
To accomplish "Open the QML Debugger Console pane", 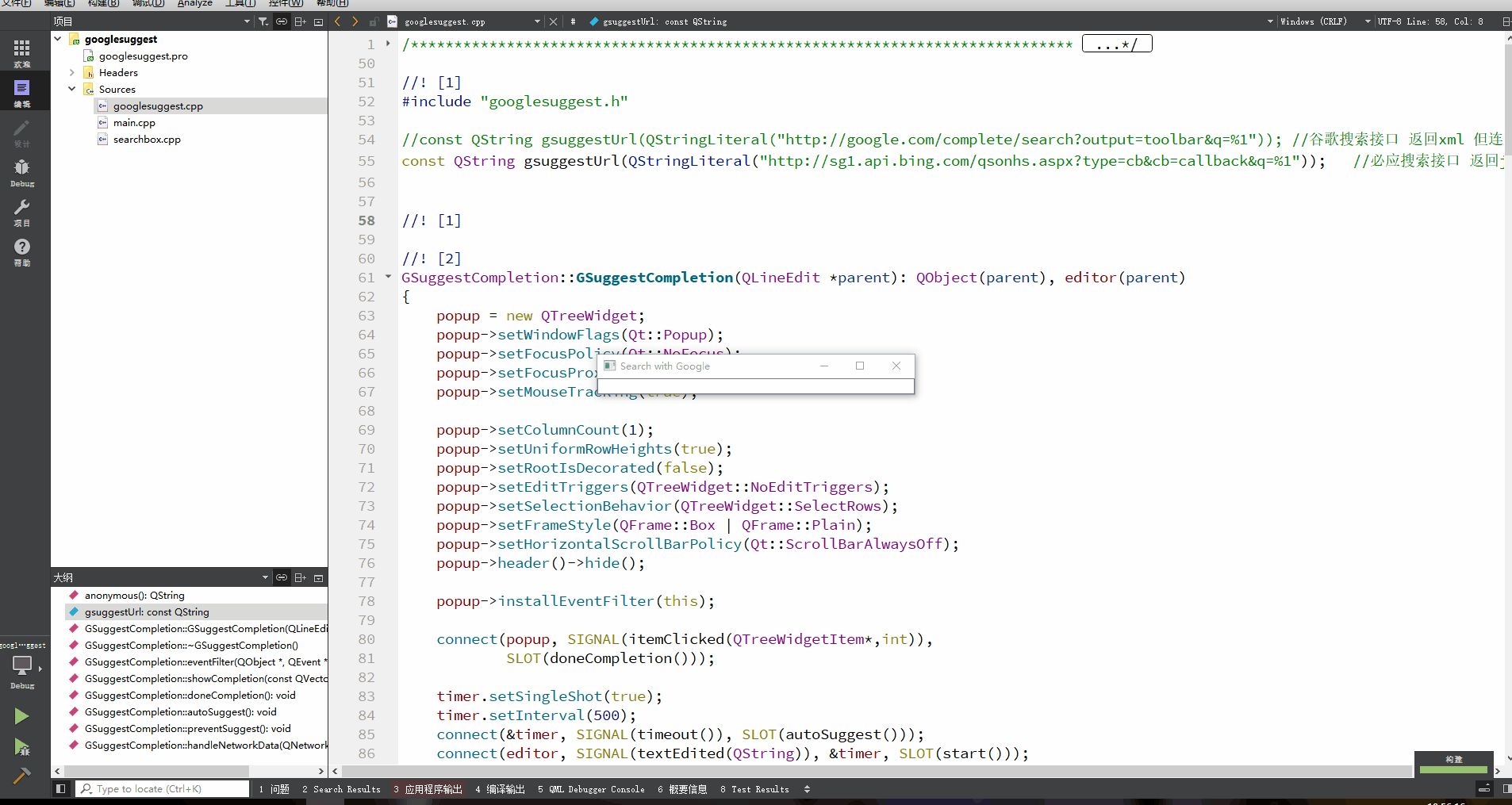I will (x=591, y=789).
